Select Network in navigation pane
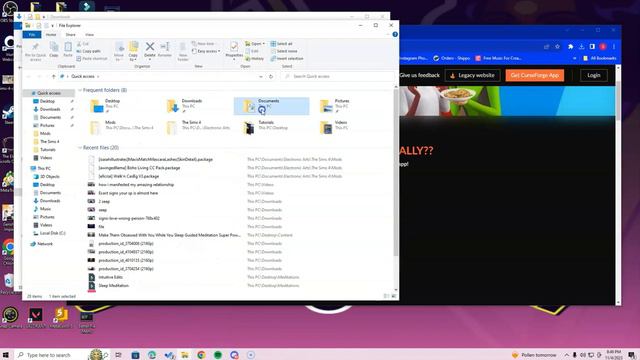 tap(44, 244)
